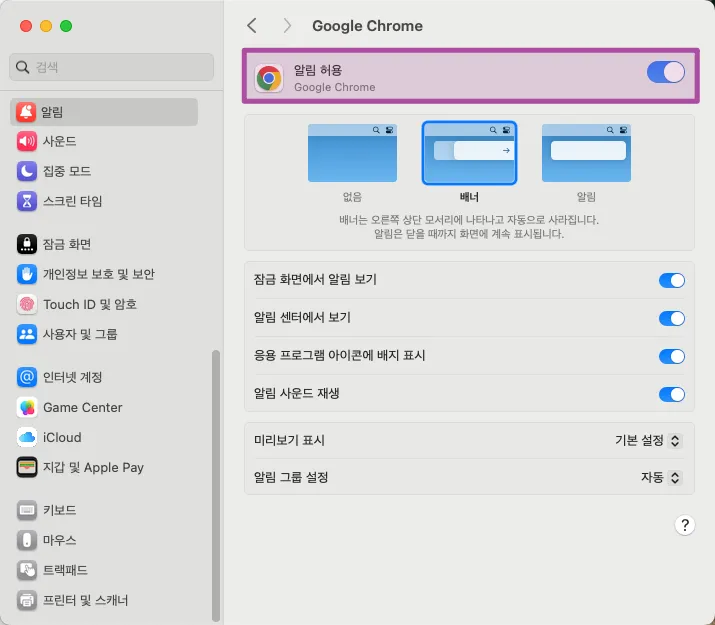The height and width of the screenshot is (625, 715).
Task: Select 사운드 in the sidebar
Action: pyautogui.click(x=60, y=141)
